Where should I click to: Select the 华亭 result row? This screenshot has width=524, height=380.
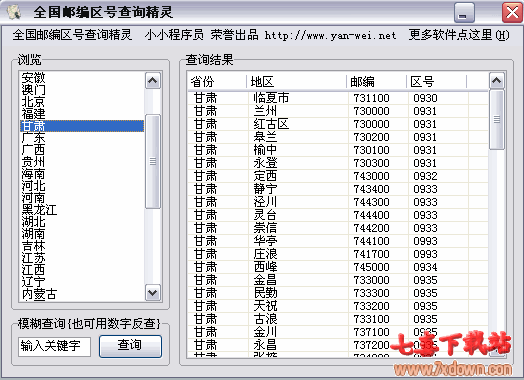338,242
